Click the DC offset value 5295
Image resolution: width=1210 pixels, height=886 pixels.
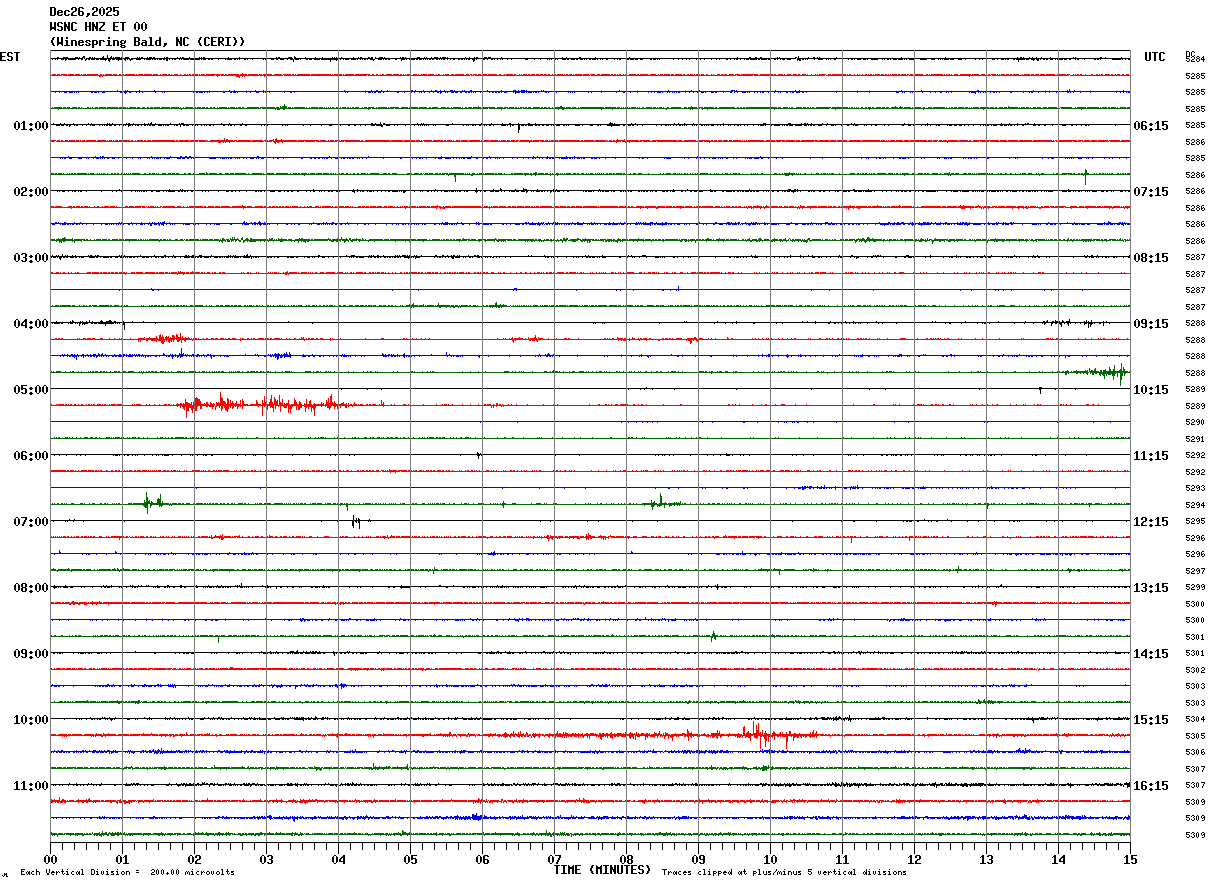tap(1195, 522)
